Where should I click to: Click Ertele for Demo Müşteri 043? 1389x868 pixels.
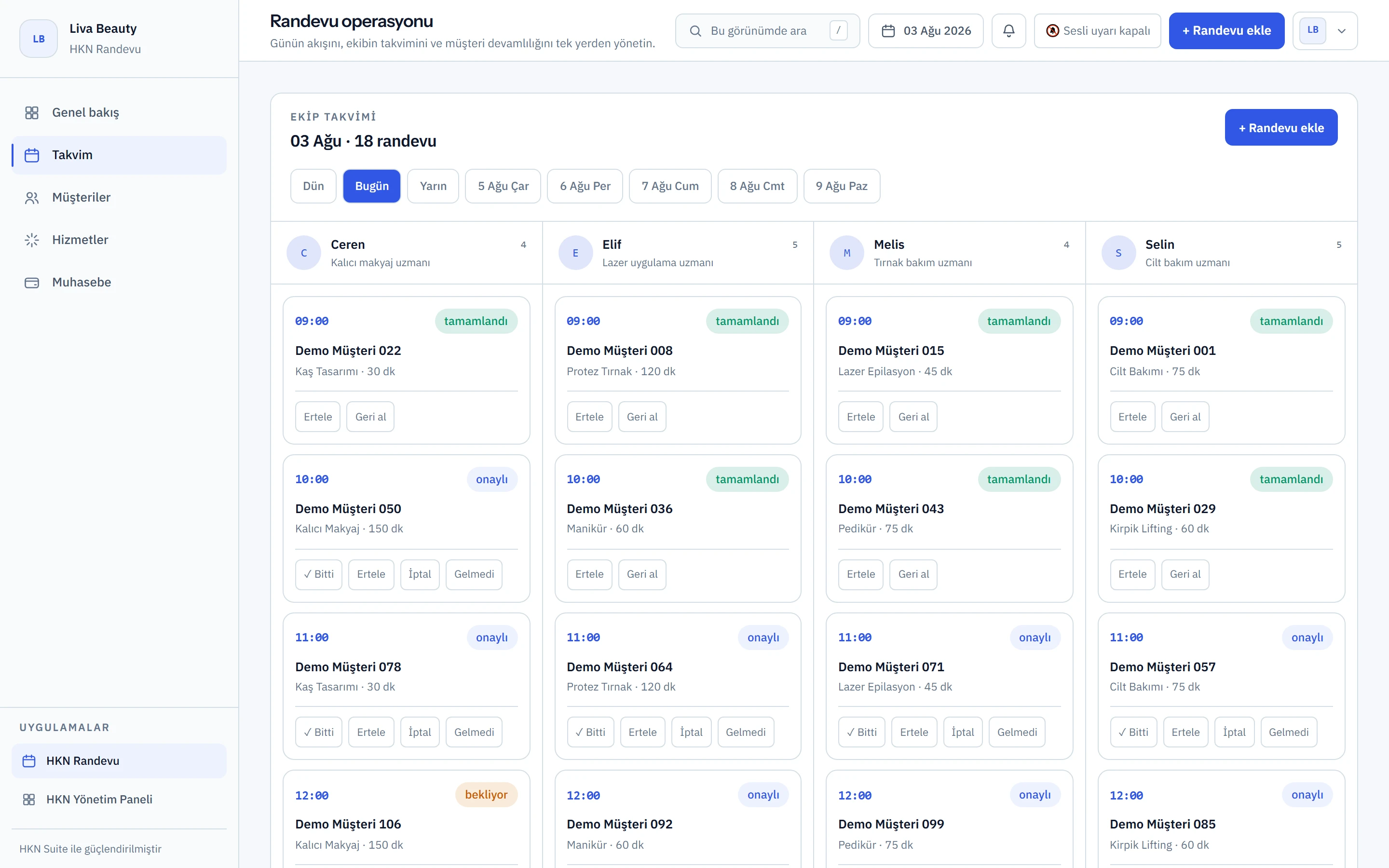click(x=860, y=574)
